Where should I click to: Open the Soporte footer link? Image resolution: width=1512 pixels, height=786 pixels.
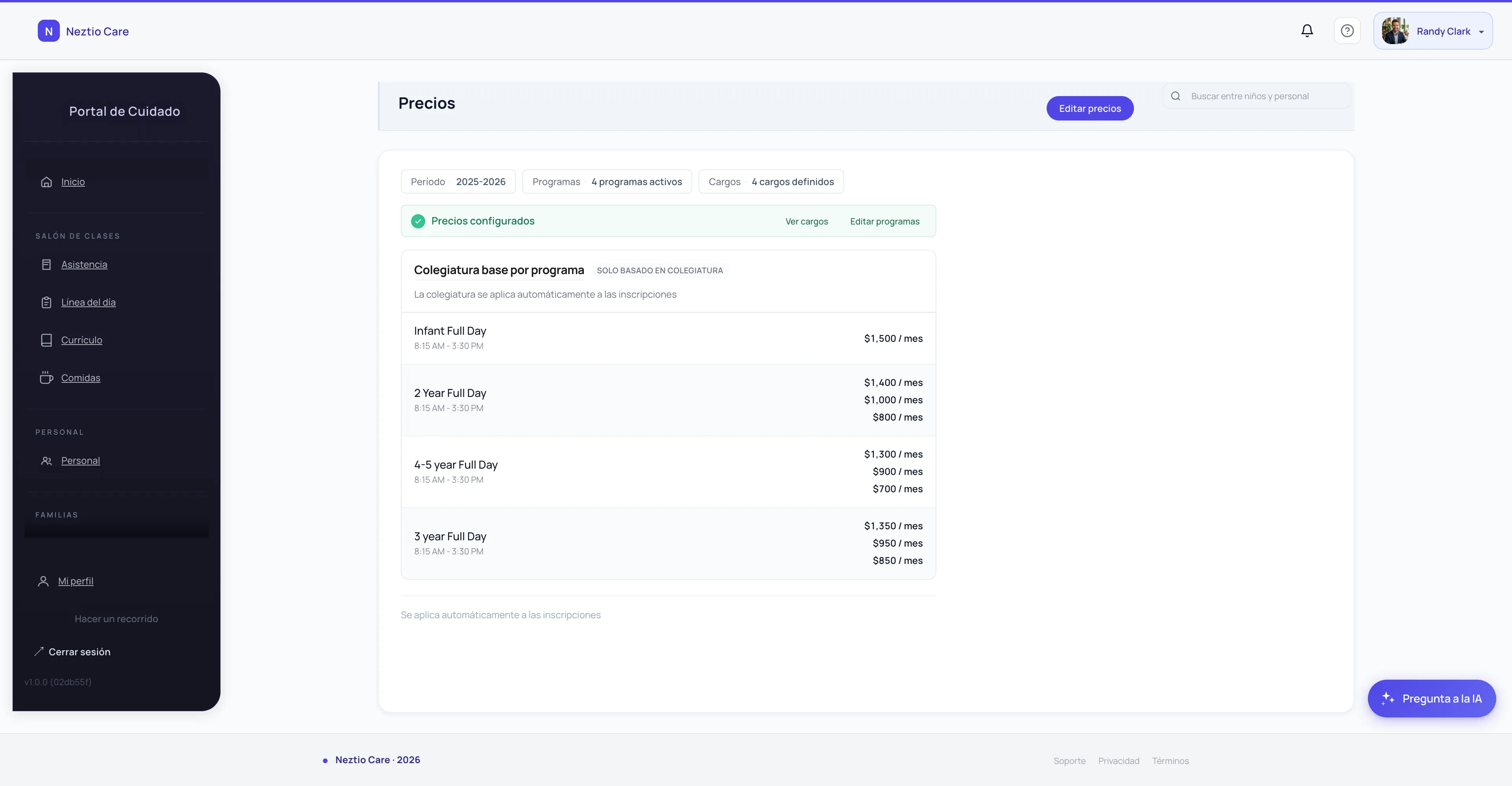(x=1069, y=761)
